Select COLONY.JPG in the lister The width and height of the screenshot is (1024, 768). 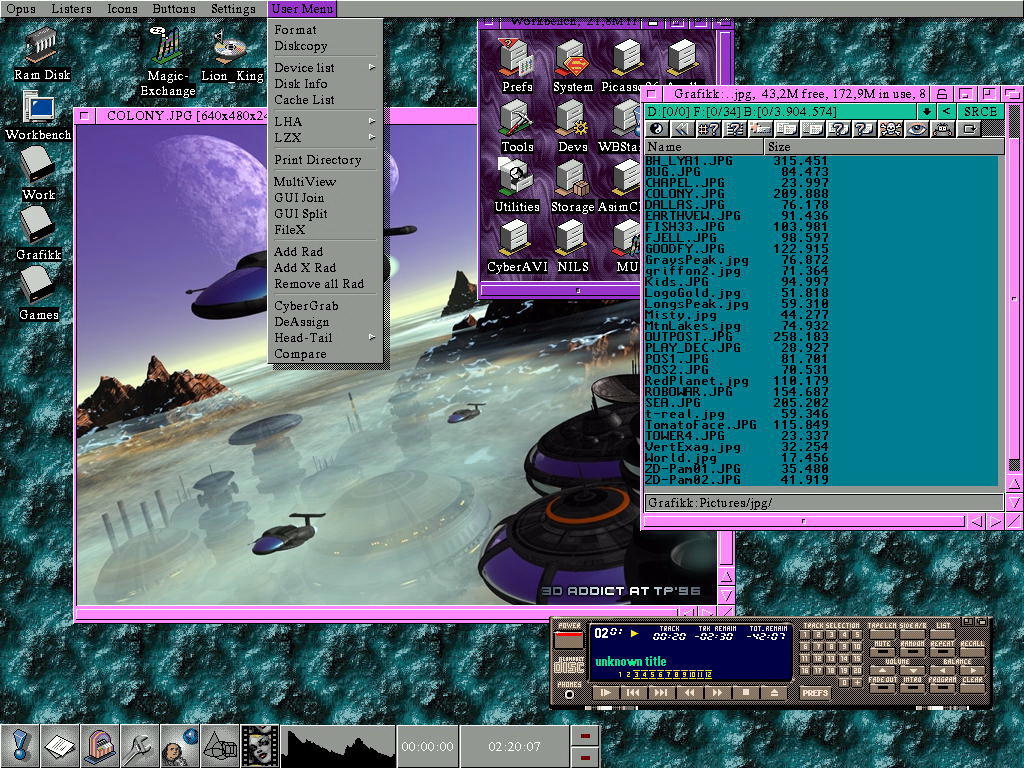point(823,193)
